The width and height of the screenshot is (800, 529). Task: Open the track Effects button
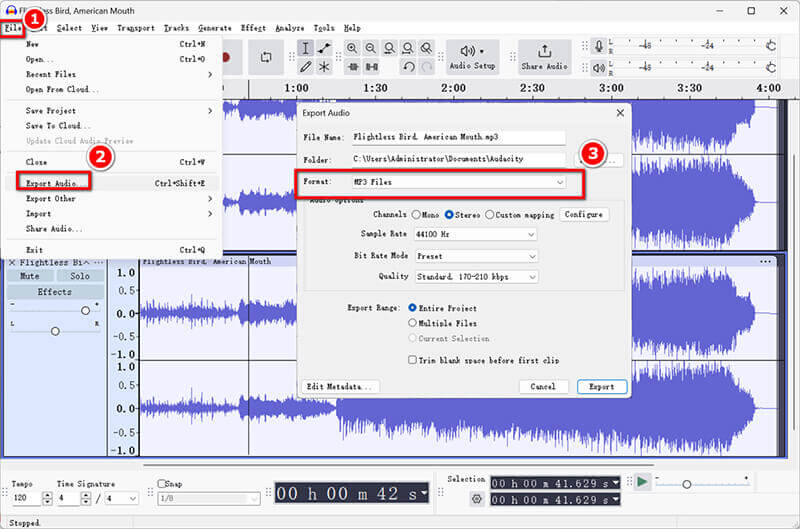tap(55, 292)
